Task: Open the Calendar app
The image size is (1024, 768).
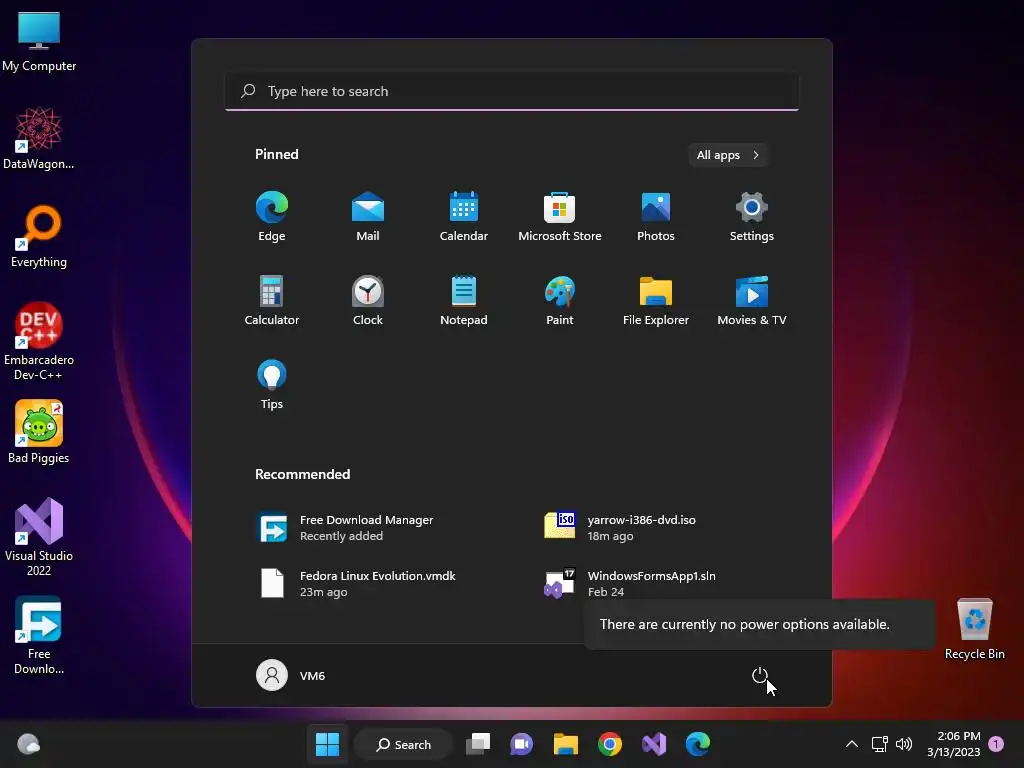Action: pos(464,216)
